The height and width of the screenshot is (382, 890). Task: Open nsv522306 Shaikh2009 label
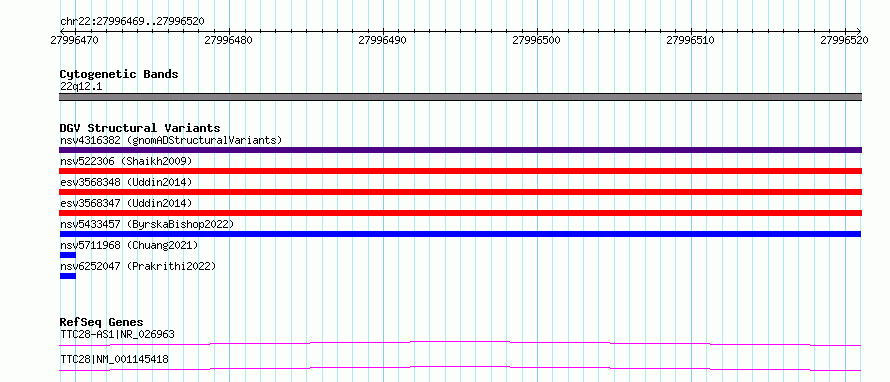(x=126, y=161)
